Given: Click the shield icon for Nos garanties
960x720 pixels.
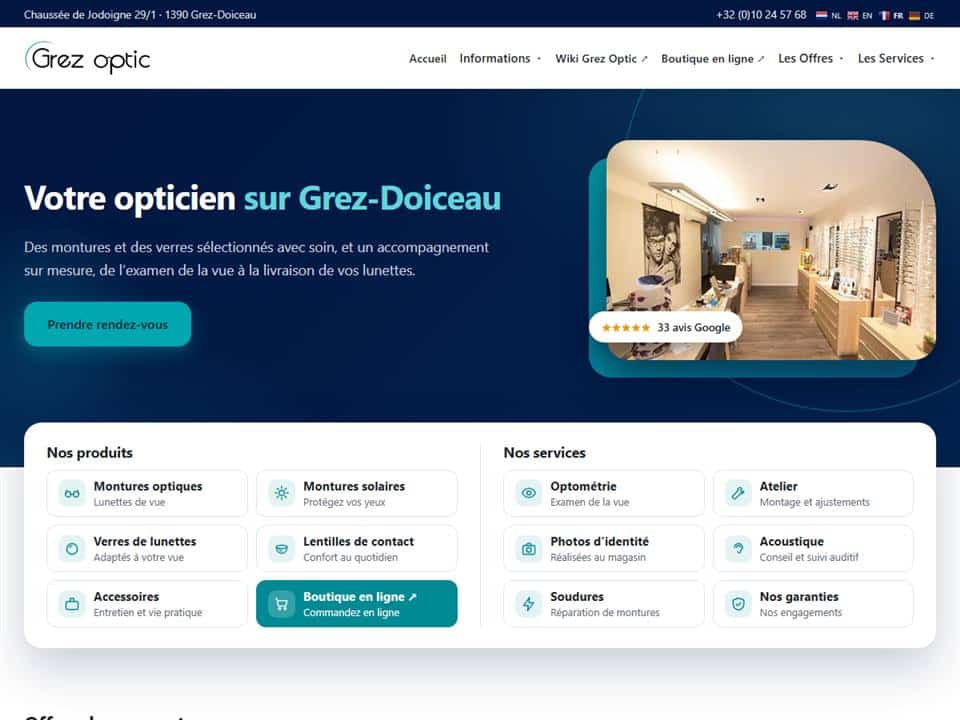Looking at the screenshot, I should click(x=738, y=604).
